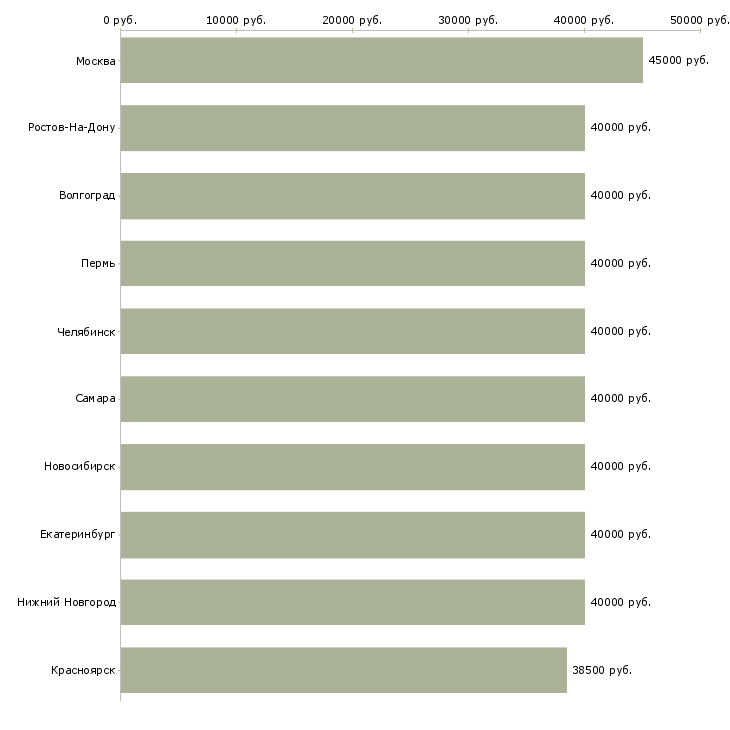Click the 10000 руб. axis tick label
730x730 pixels.
(x=236, y=20)
